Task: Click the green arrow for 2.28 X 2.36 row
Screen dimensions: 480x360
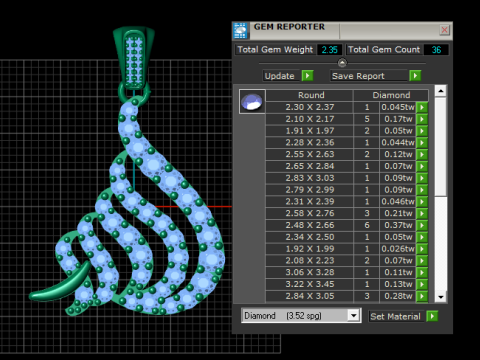Action: 422,143
